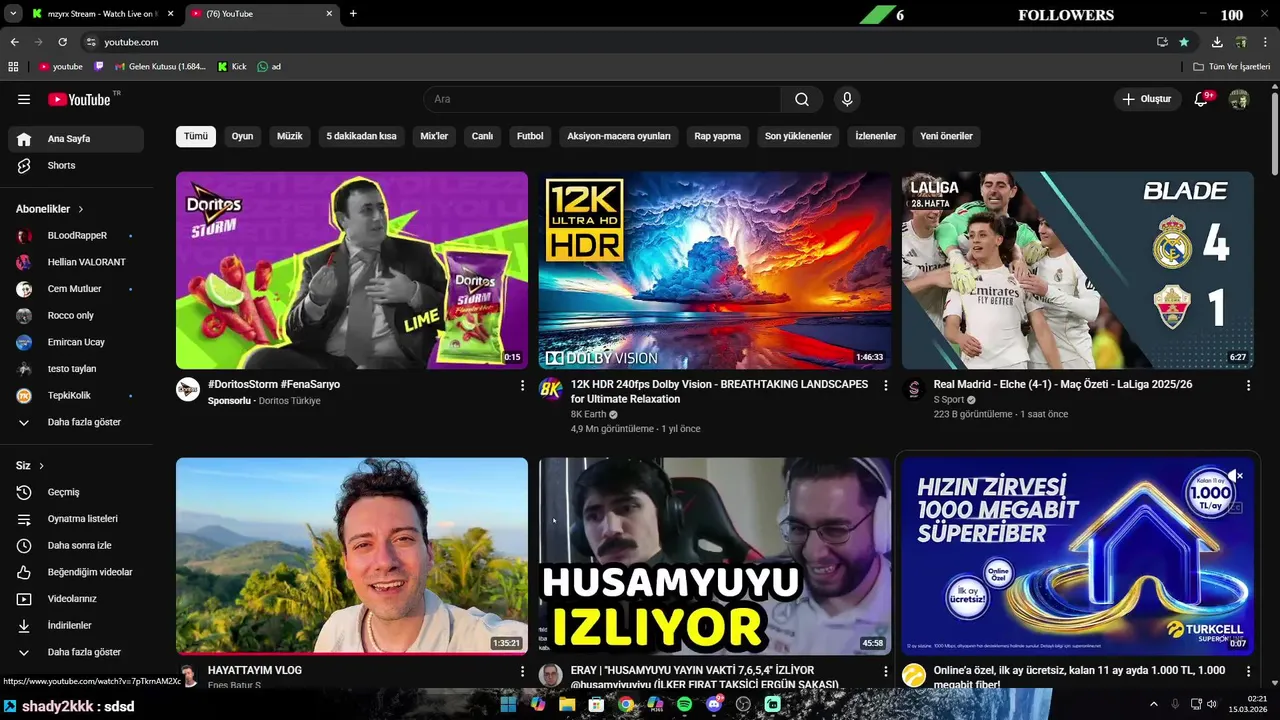
Task: Unmute the Turkcell ad video
Action: tap(1235, 476)
